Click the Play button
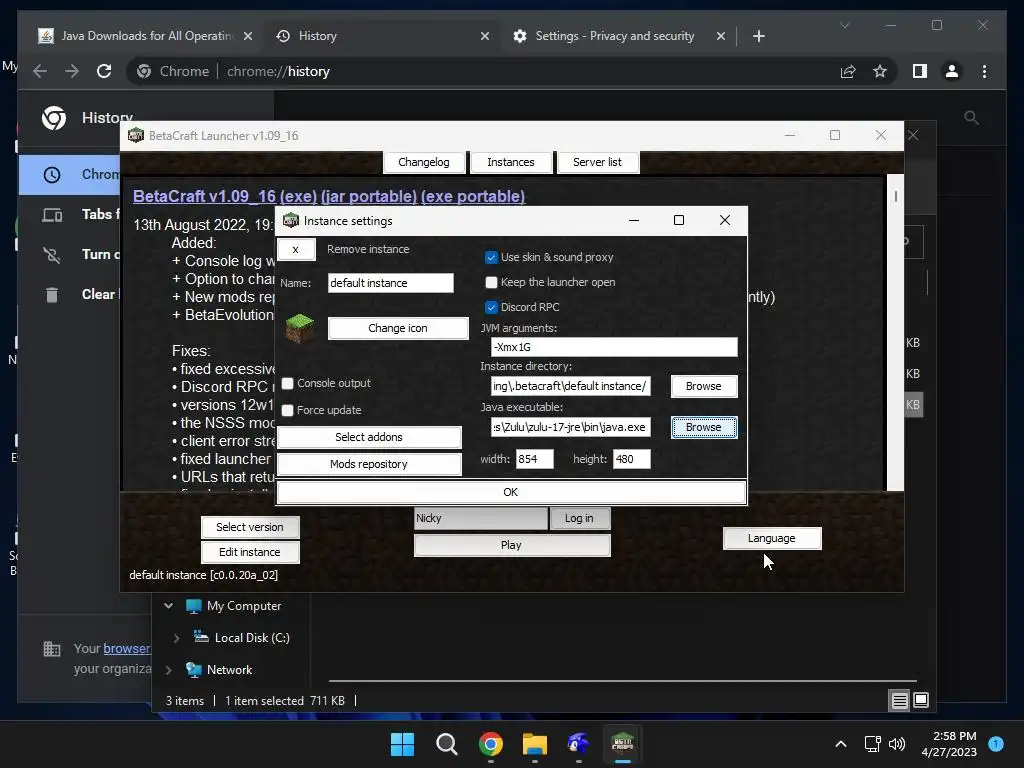The image size is (1024, 768). [x=511, y=545]
